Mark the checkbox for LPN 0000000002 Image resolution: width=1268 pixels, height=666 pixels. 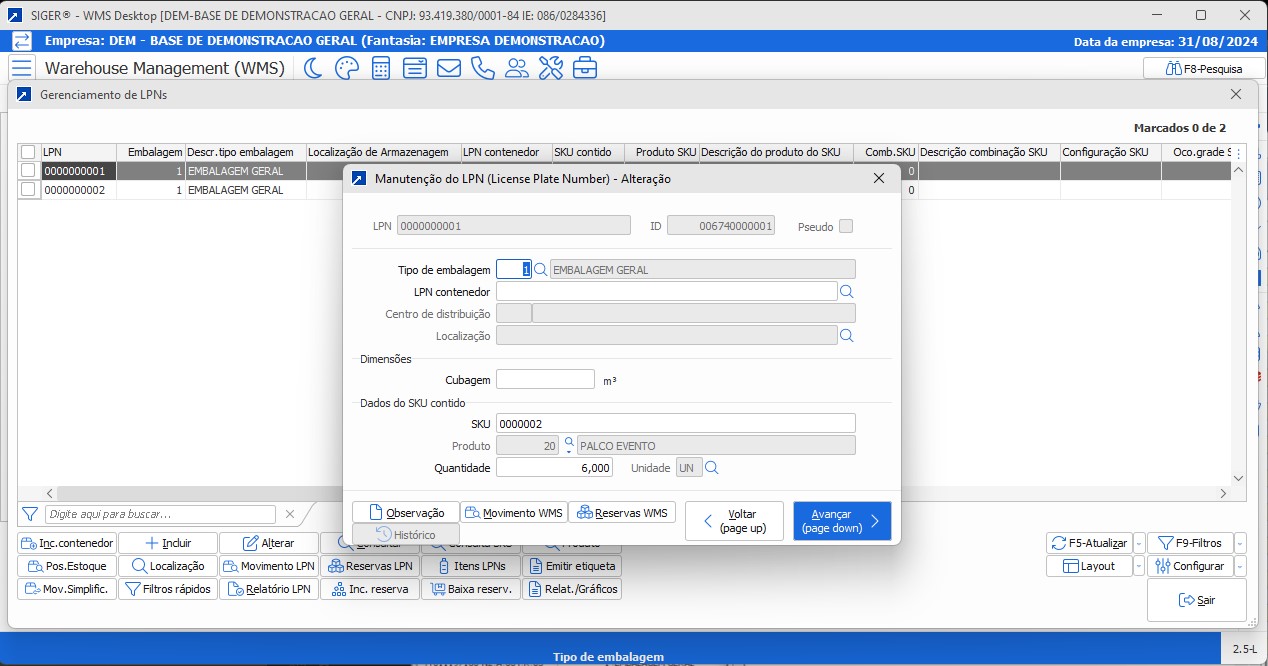(x=28, y=189)
